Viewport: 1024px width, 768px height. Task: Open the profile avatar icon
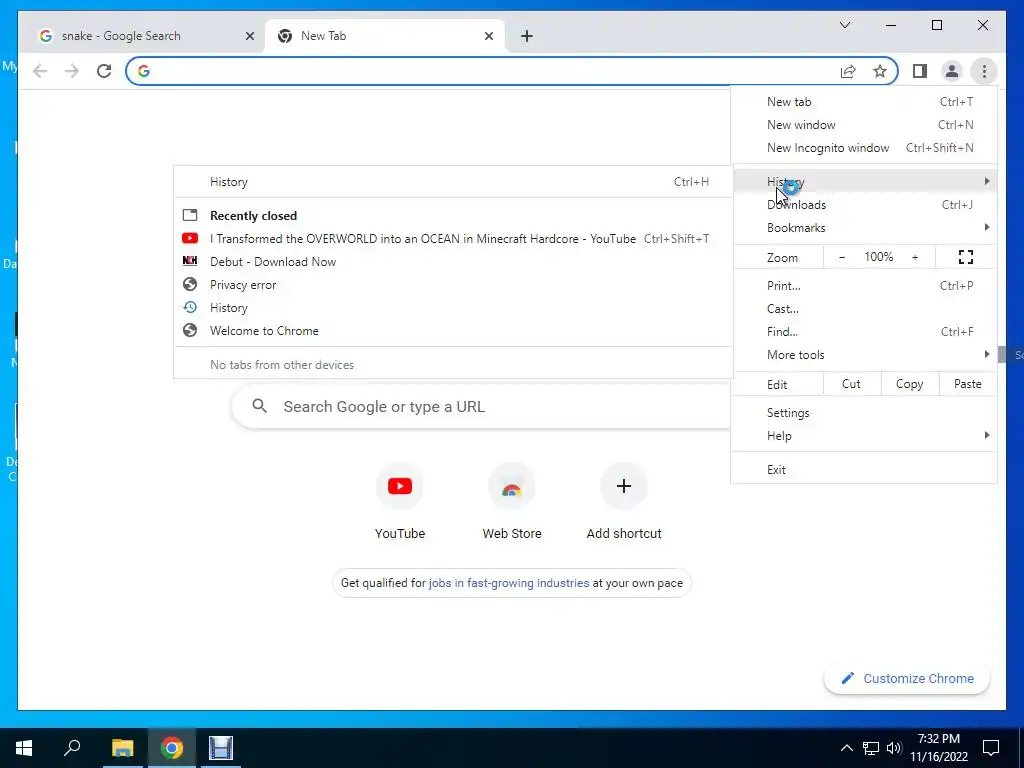tap(952, 71)
